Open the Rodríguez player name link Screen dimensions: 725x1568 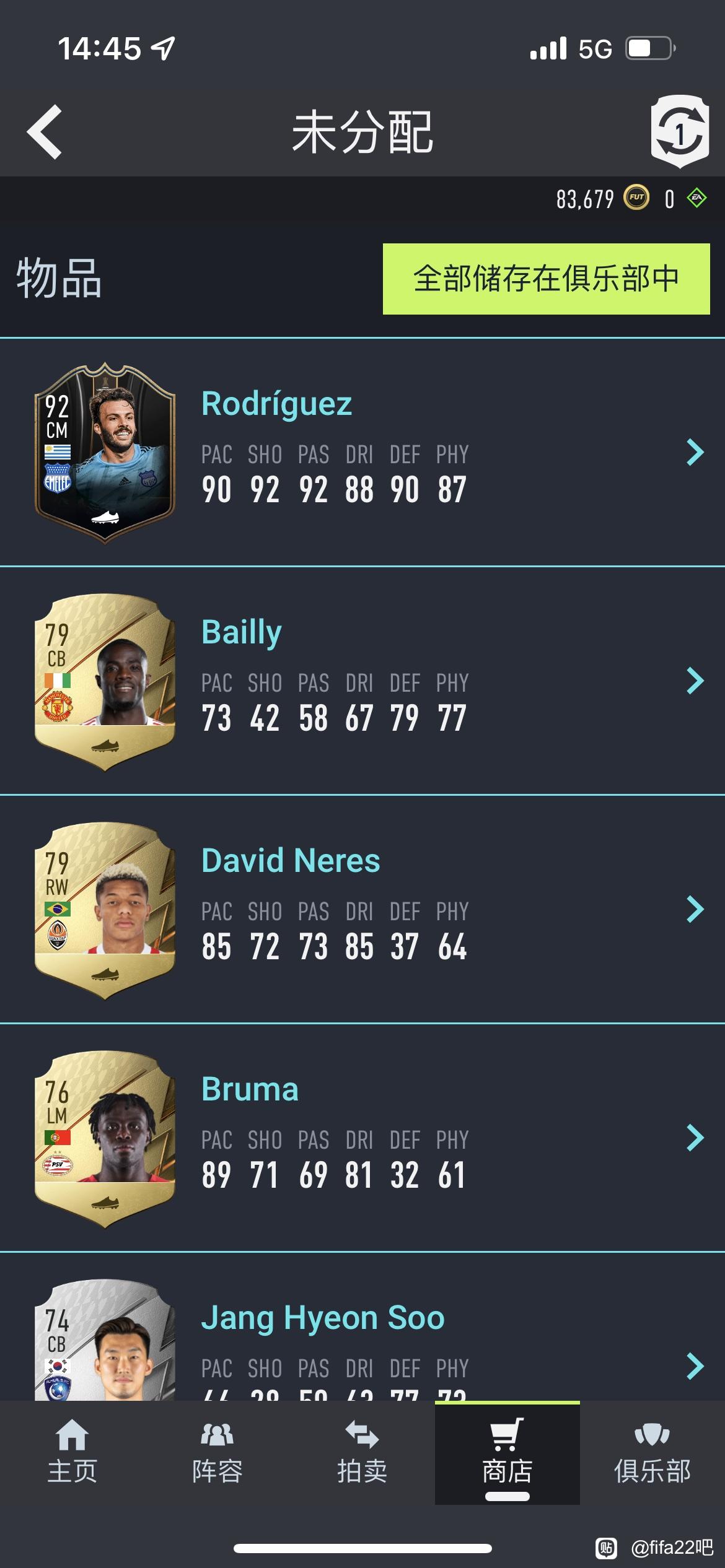click(x=277, y=404)
